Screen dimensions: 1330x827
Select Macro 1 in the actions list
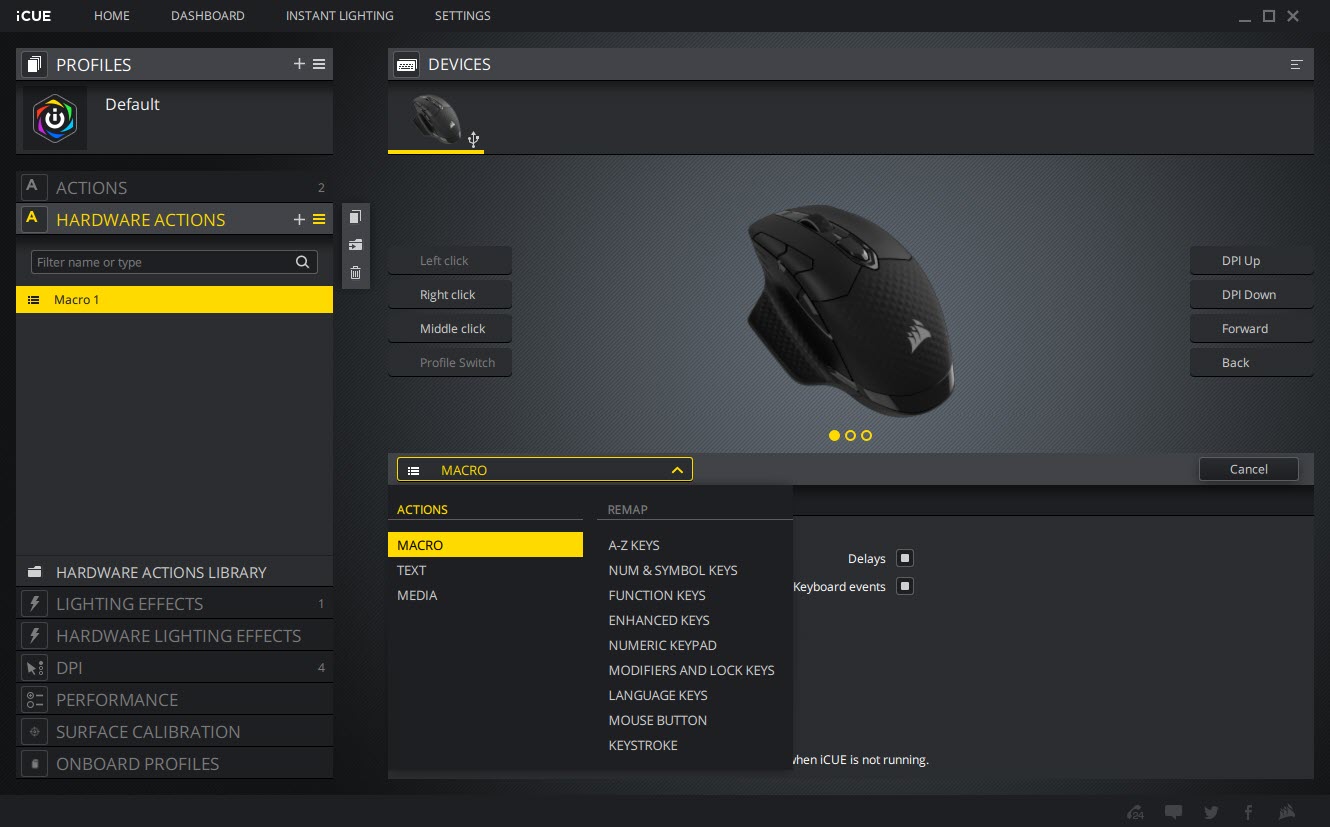174,299
